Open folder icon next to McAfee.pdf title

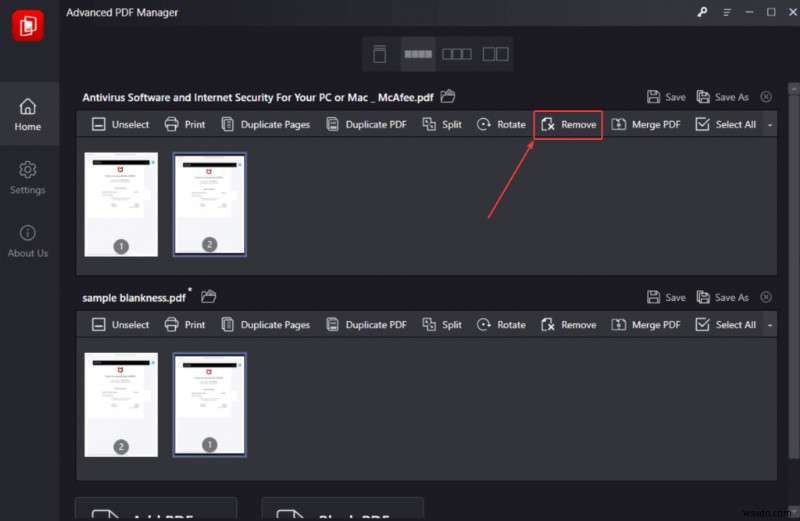448,96
